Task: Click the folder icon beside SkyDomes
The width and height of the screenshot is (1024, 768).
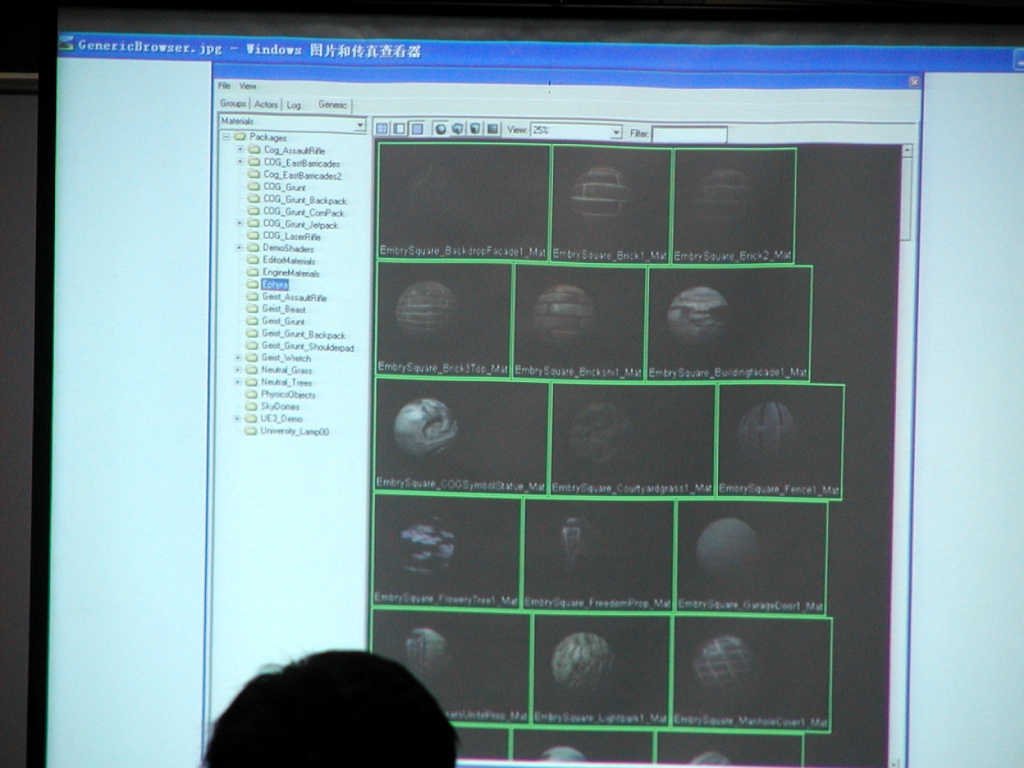Action: pyautogui.click(x=252, y=407)
